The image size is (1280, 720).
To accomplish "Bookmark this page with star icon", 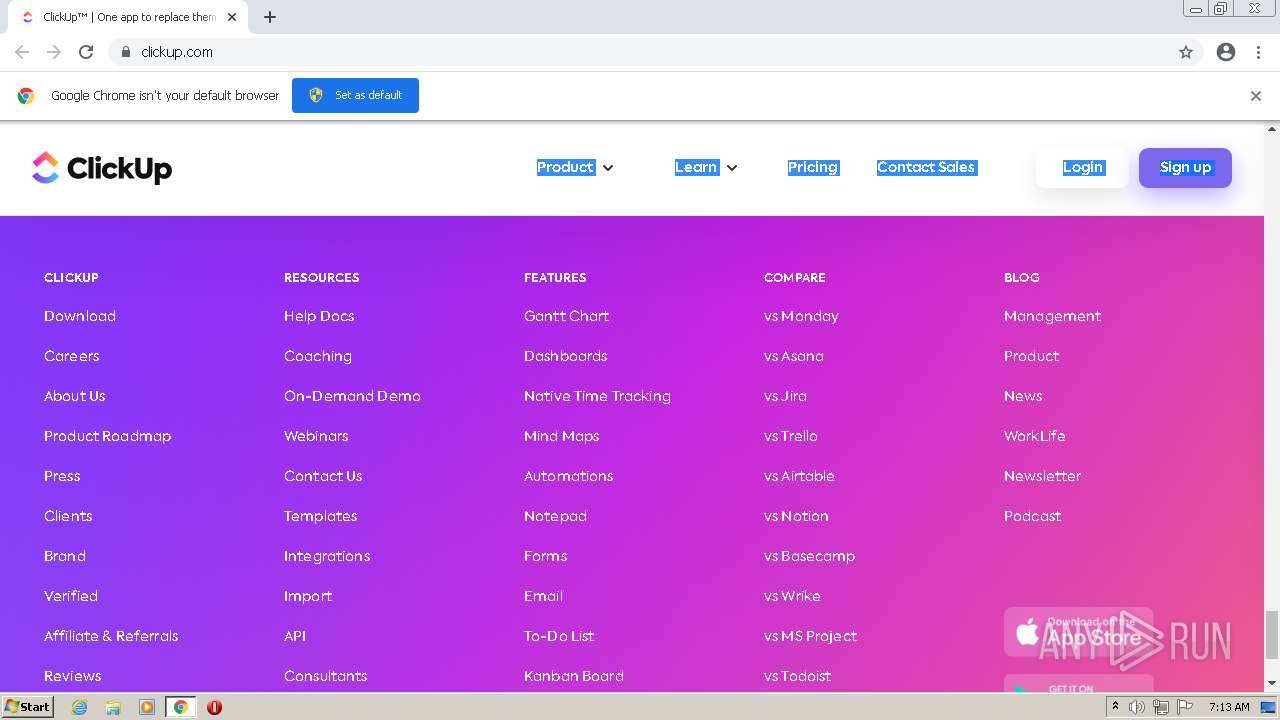I will (1186, 52).
